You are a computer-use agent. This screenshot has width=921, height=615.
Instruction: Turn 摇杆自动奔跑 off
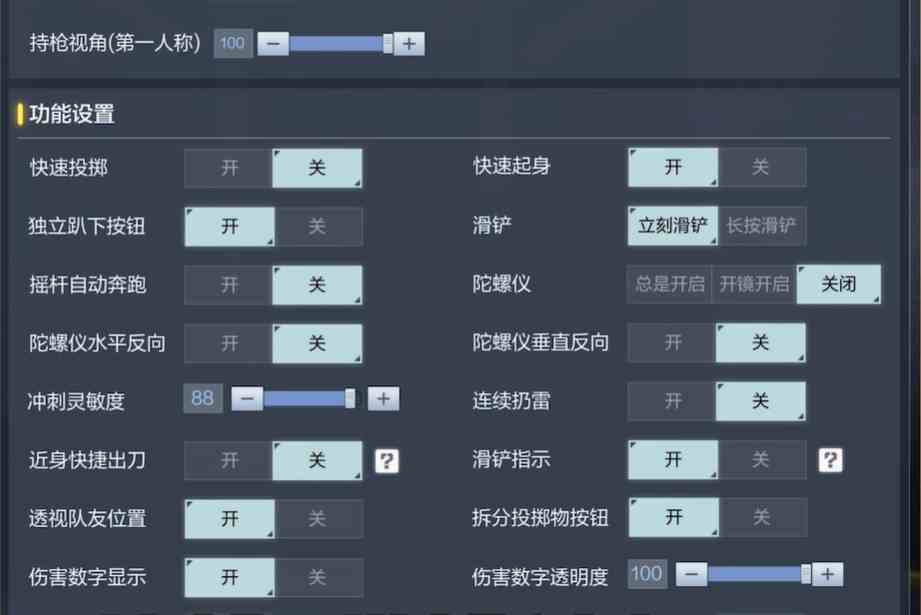click(317, 285)
